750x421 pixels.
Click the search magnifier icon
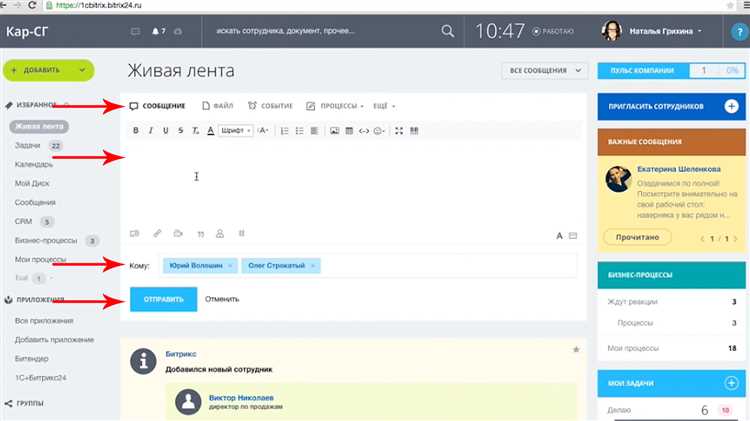click(x=448, y=31)
